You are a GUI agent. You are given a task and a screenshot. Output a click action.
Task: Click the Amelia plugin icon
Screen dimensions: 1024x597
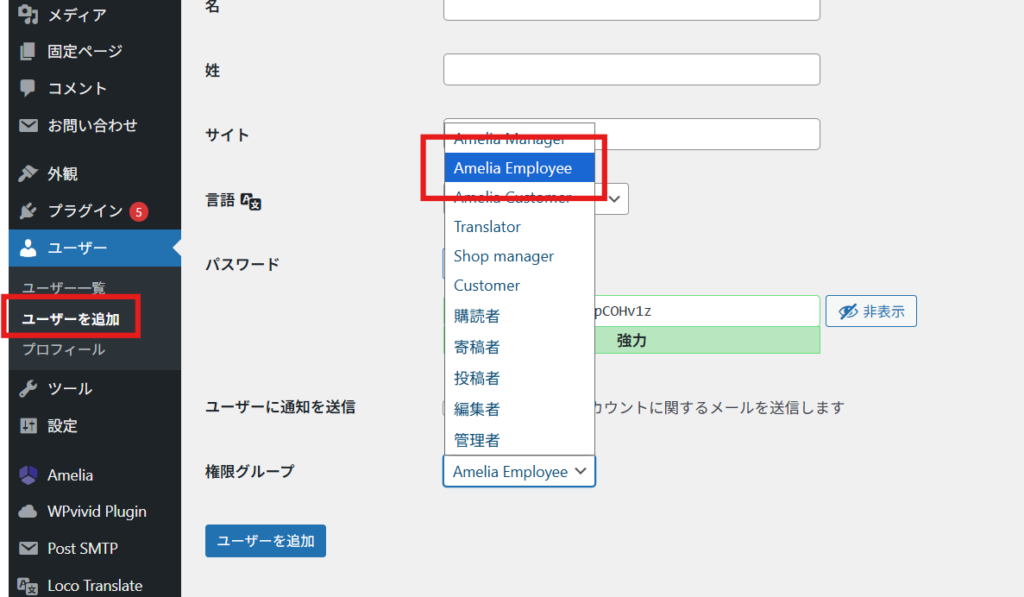(x=28, y=475)
